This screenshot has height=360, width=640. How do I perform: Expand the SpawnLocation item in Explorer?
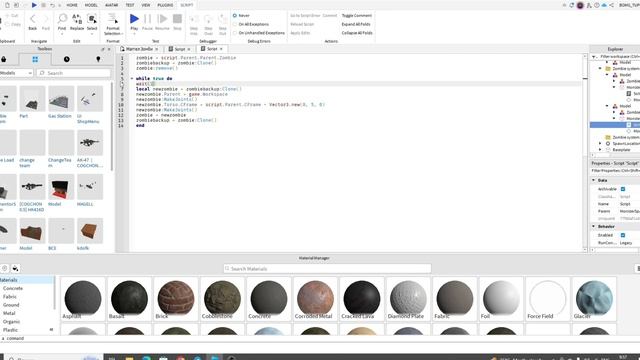(x=600, y=144)
